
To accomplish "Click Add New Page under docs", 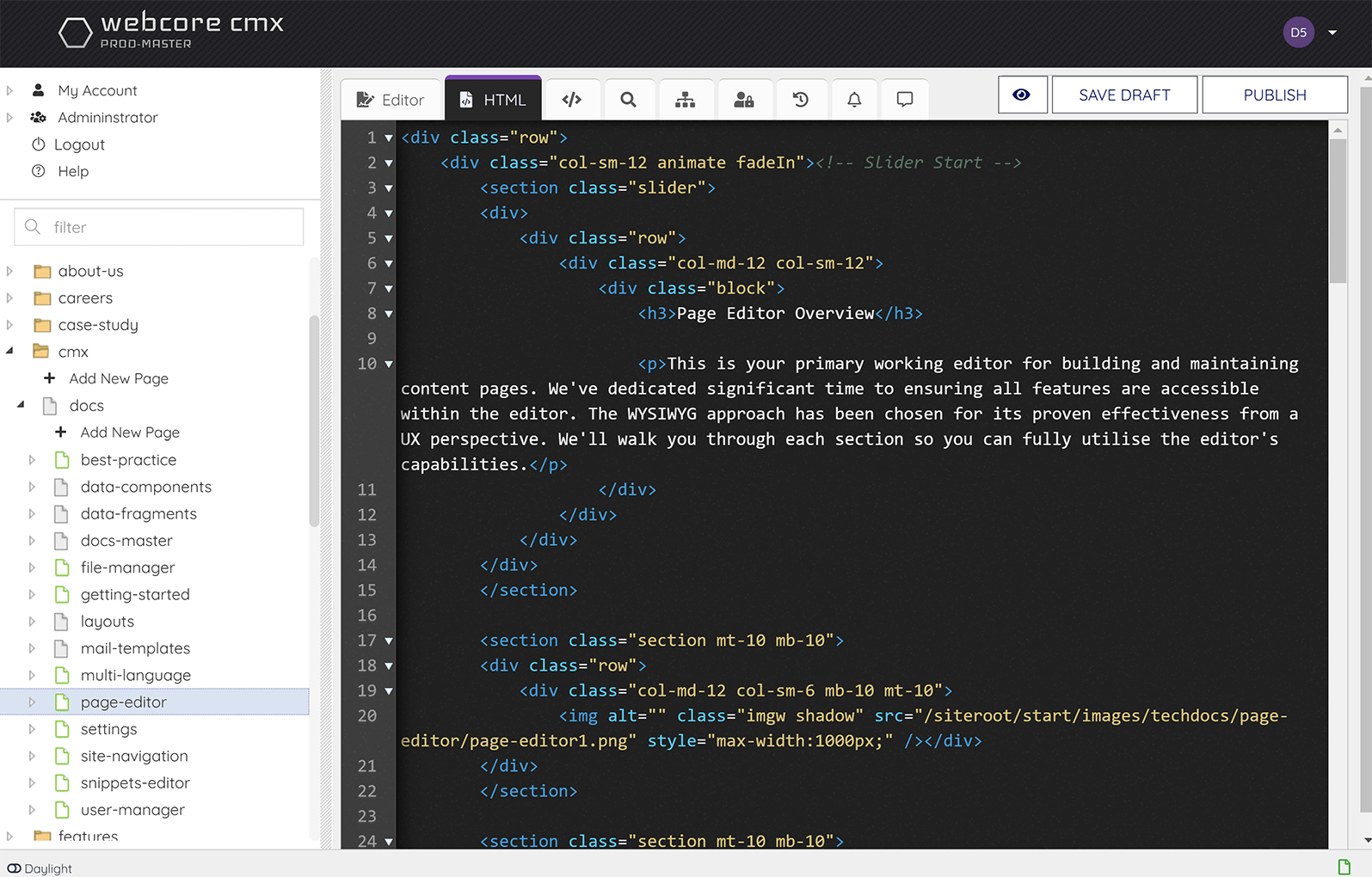I will (130, 432).
